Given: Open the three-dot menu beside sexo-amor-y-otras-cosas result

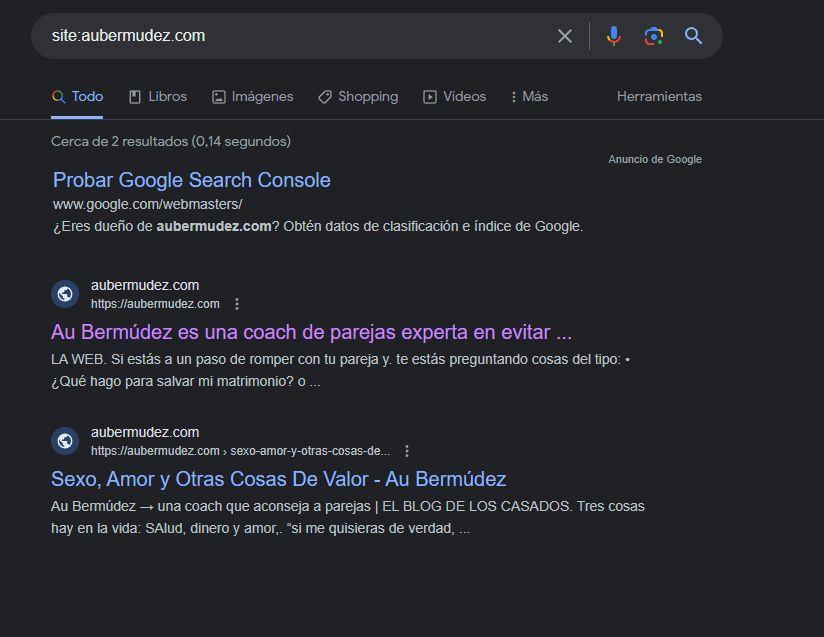Looking at the screenshot, I should tap(407, 451).
